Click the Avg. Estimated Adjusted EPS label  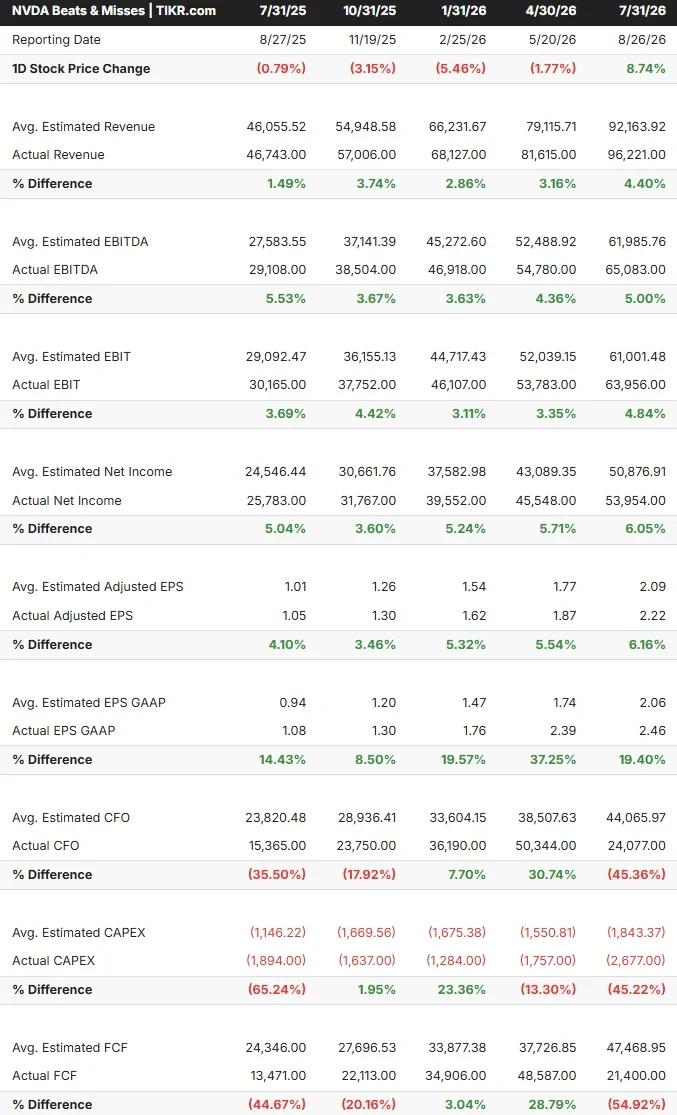[x=97, y=587]
